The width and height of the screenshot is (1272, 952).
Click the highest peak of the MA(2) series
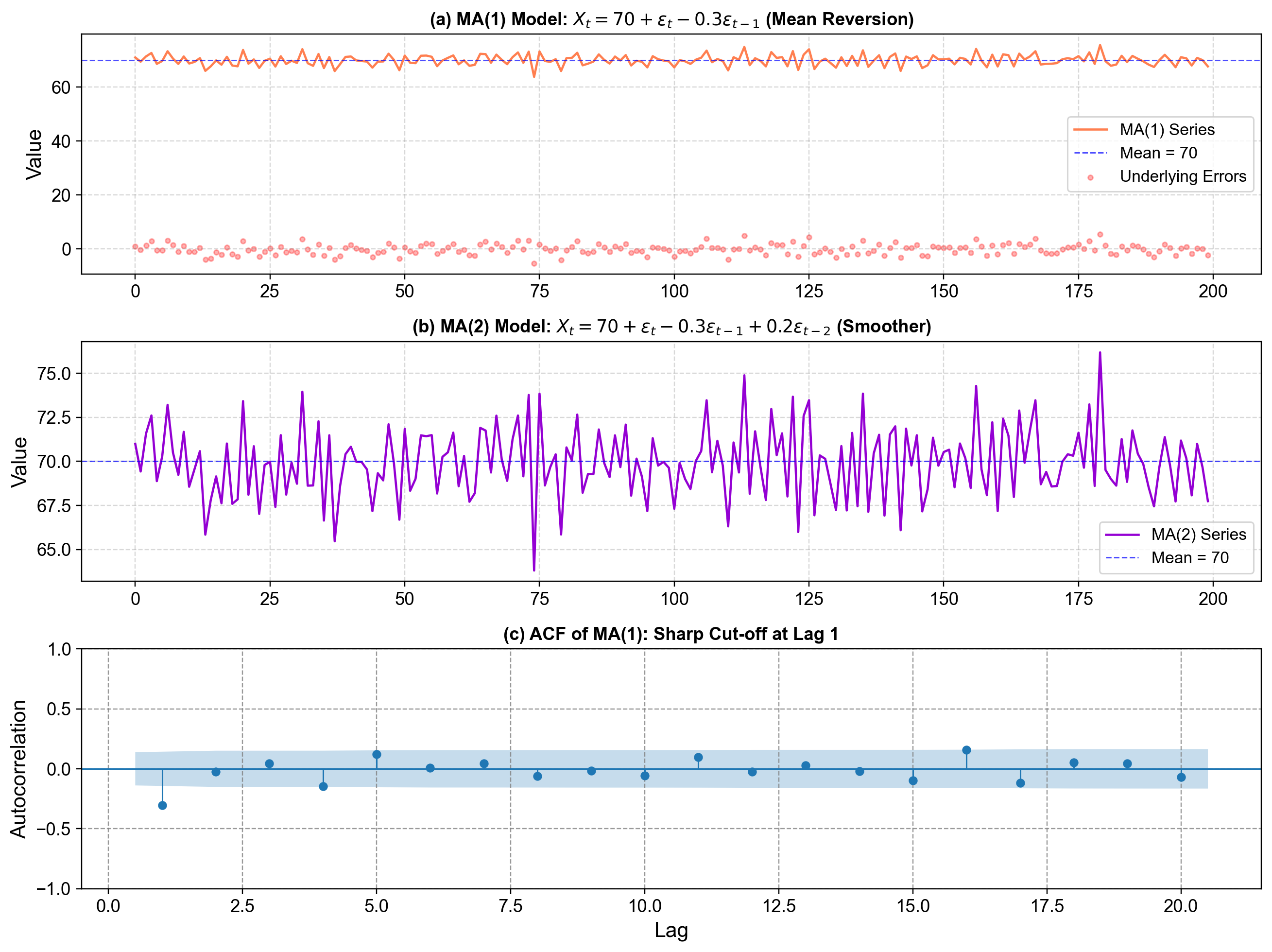[1100, 353]
